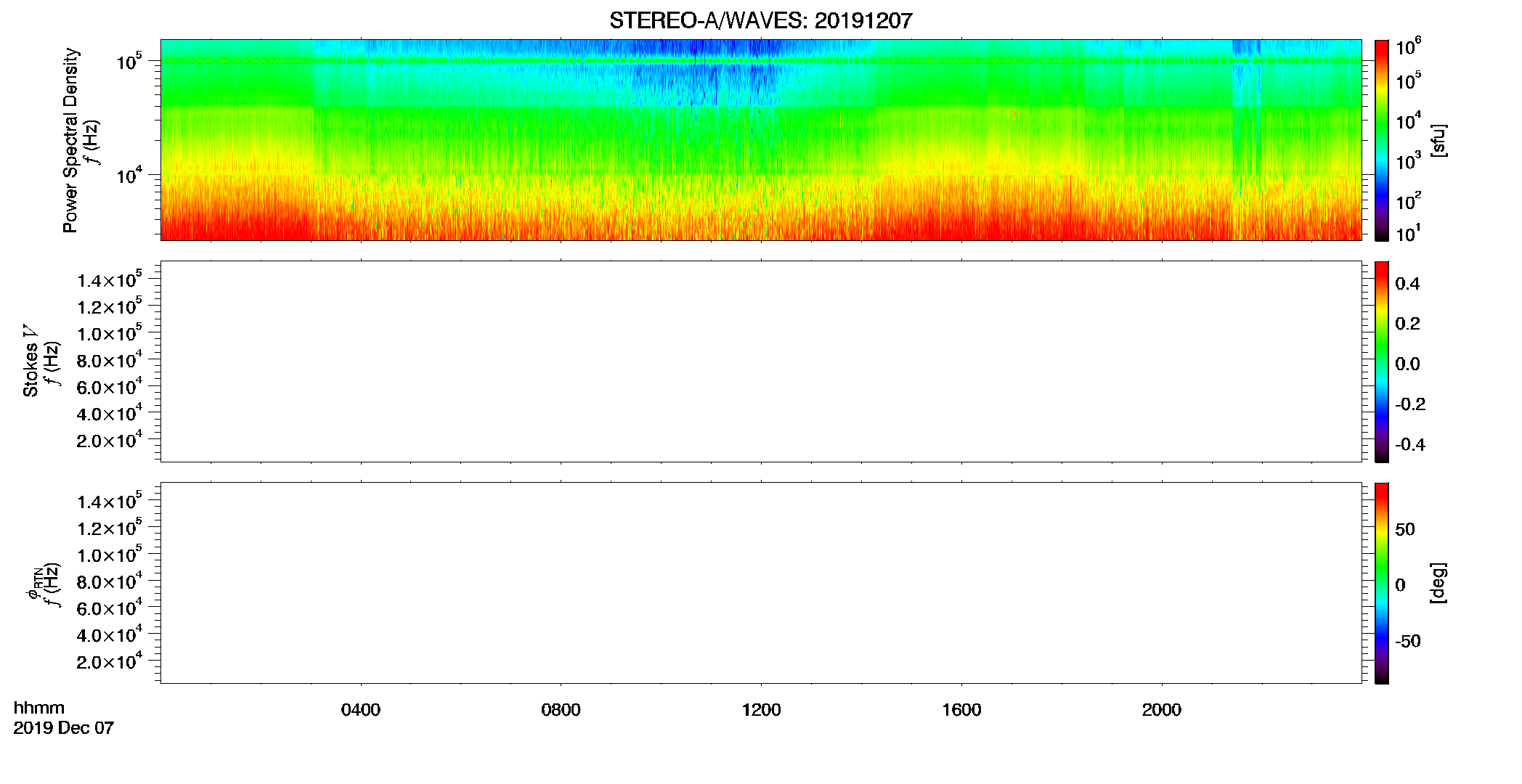Viewport: 1522px width, 784px height.
Task: Click the 0800 time tick label
Action: click(x=561, y=710)
